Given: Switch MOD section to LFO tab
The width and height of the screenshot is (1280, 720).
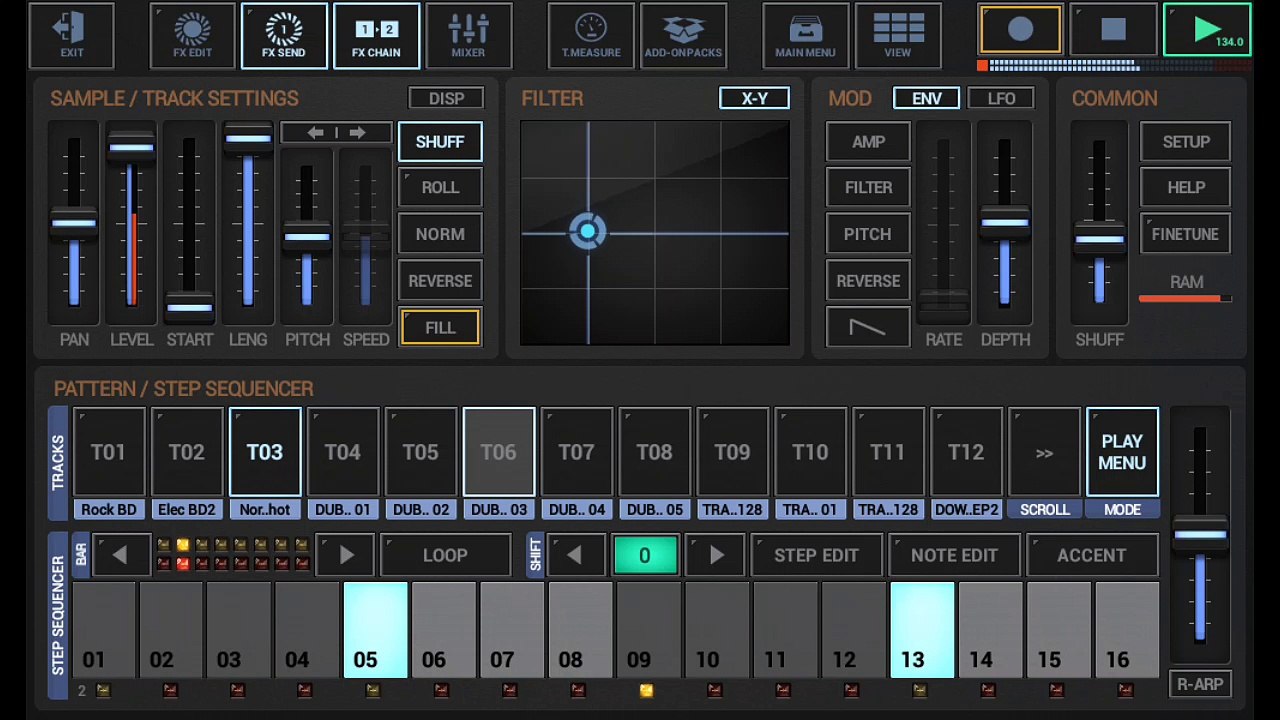Looking at the screenshot, I should pos(1001,98).
